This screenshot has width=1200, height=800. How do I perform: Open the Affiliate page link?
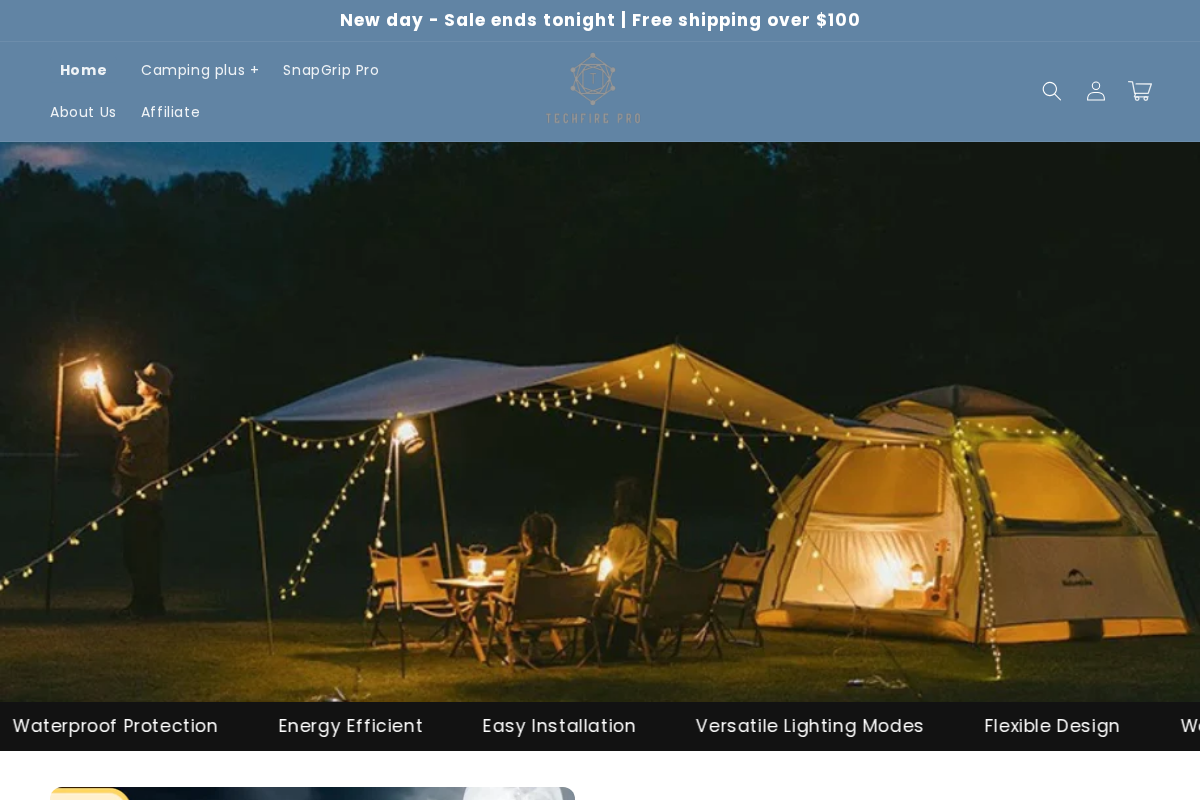(170, 112)
